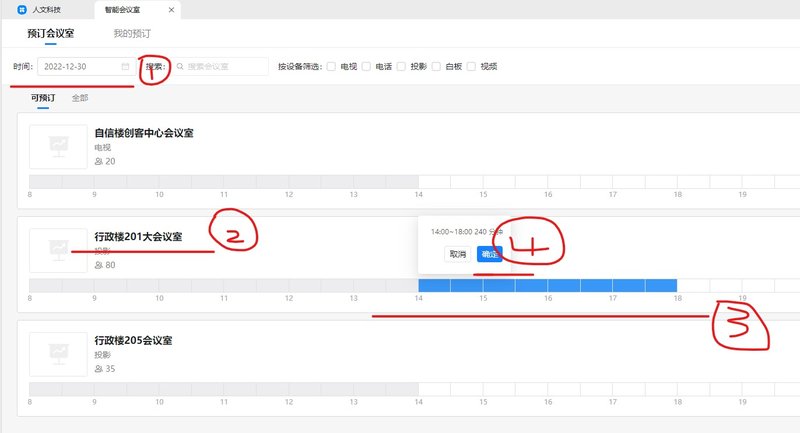Click 自信楼创客中心会议室 room thumbnail
This screenshot has width=800, height=433.
coord(59,147)
